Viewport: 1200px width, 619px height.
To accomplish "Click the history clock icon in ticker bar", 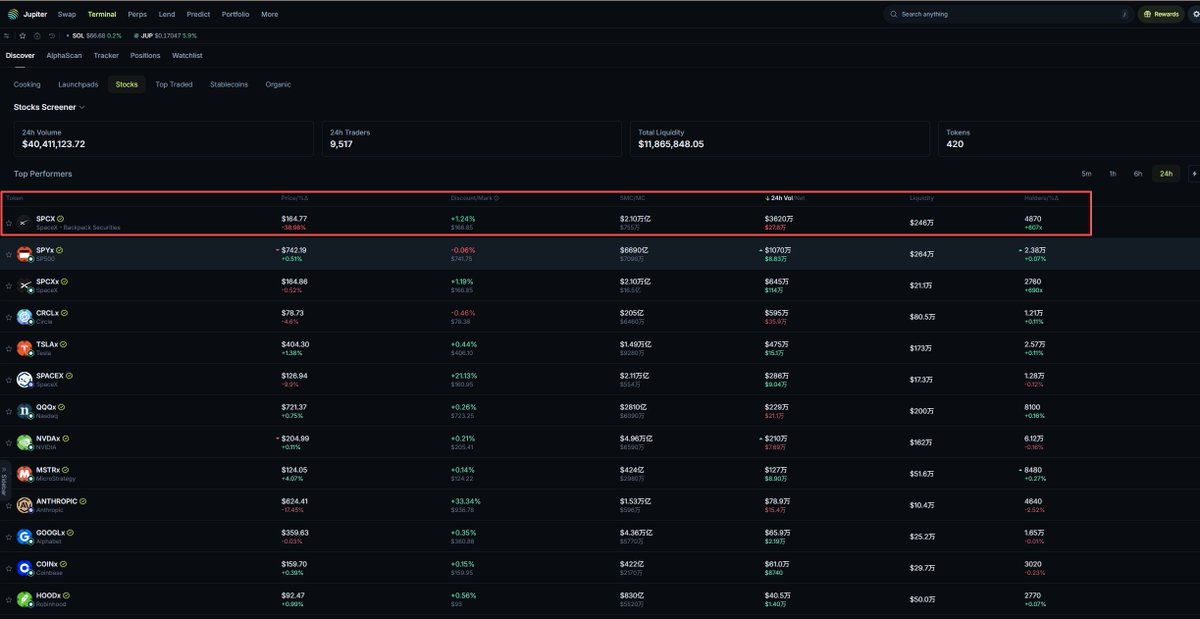I will [x=52, y=35].
